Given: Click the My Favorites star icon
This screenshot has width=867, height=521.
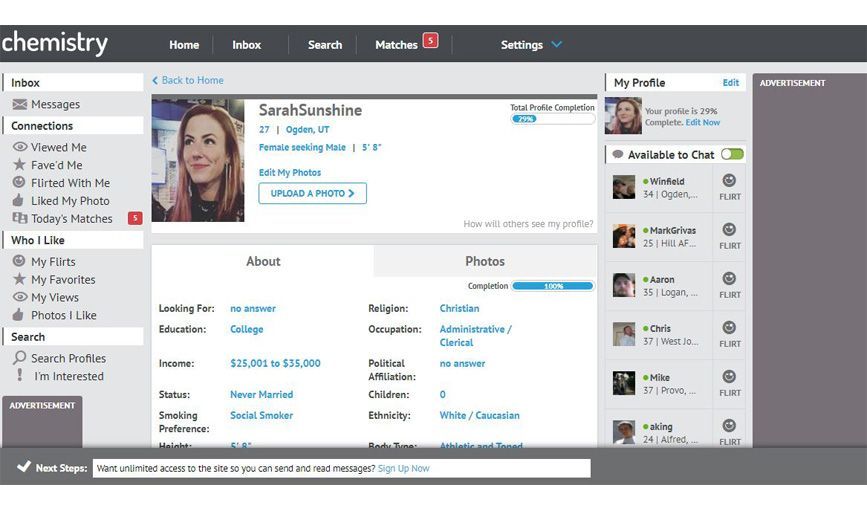Looking at the screenshot, I should [x=19, y=279].
